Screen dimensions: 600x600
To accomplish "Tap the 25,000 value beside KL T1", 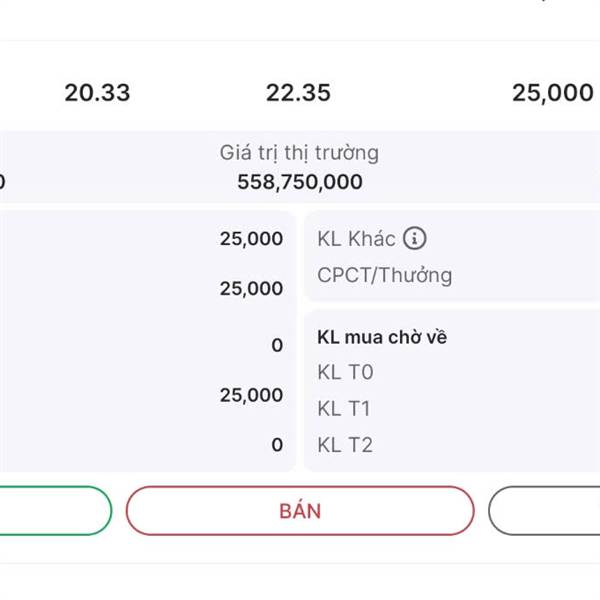I will [x=251, y=395].
